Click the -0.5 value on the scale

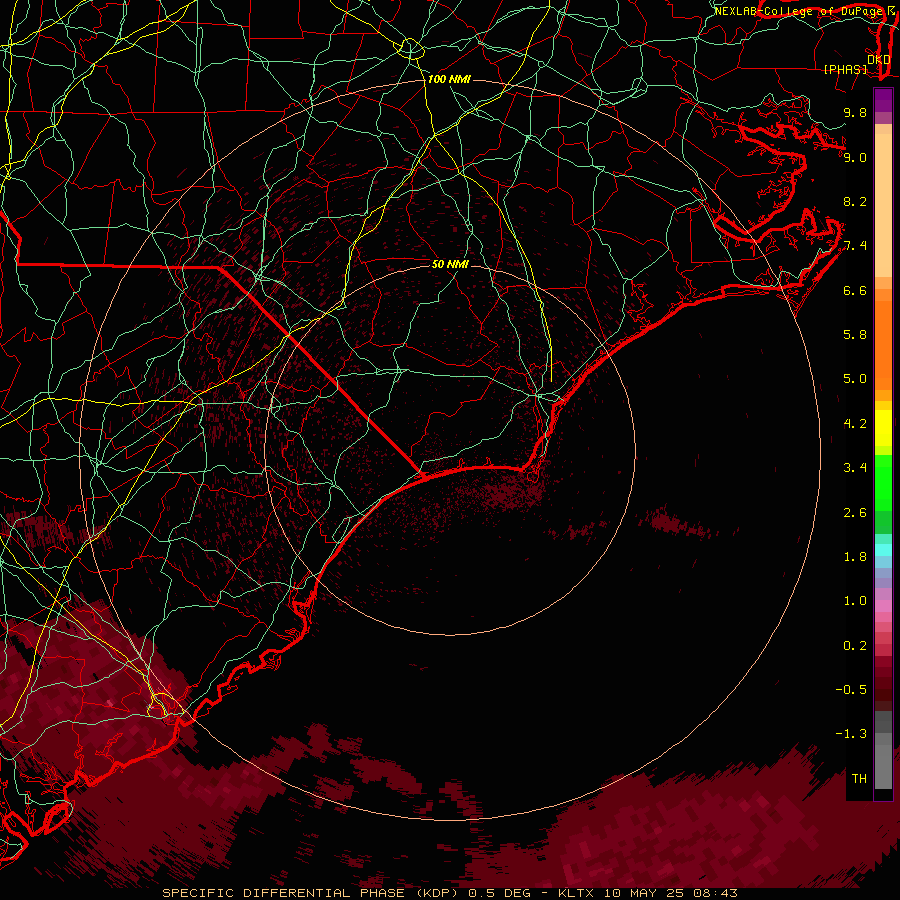pyautogui.click(x=851, y=690)
